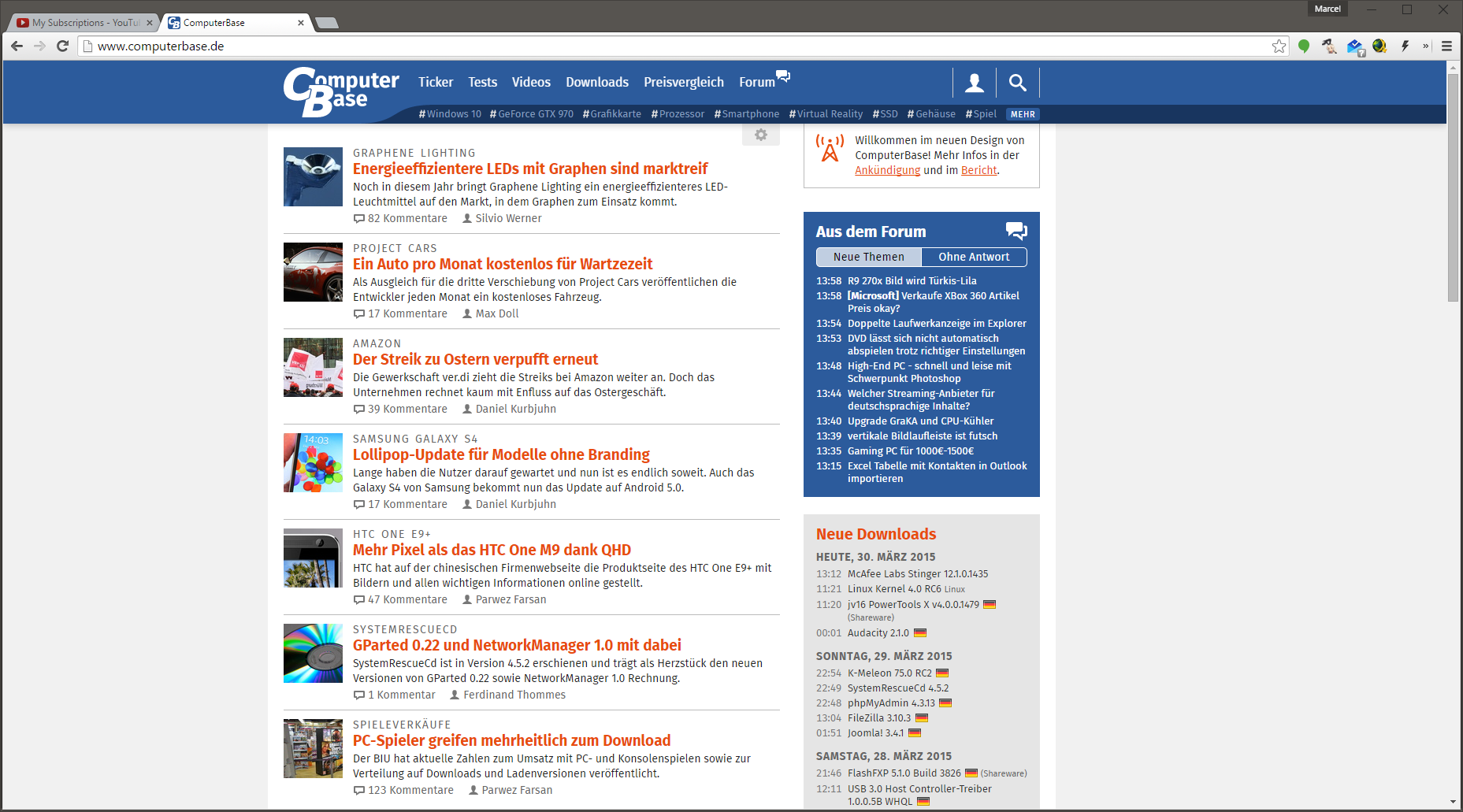
Task: Click the Project Cars red car thumbnail
Action: click(313, 272)
